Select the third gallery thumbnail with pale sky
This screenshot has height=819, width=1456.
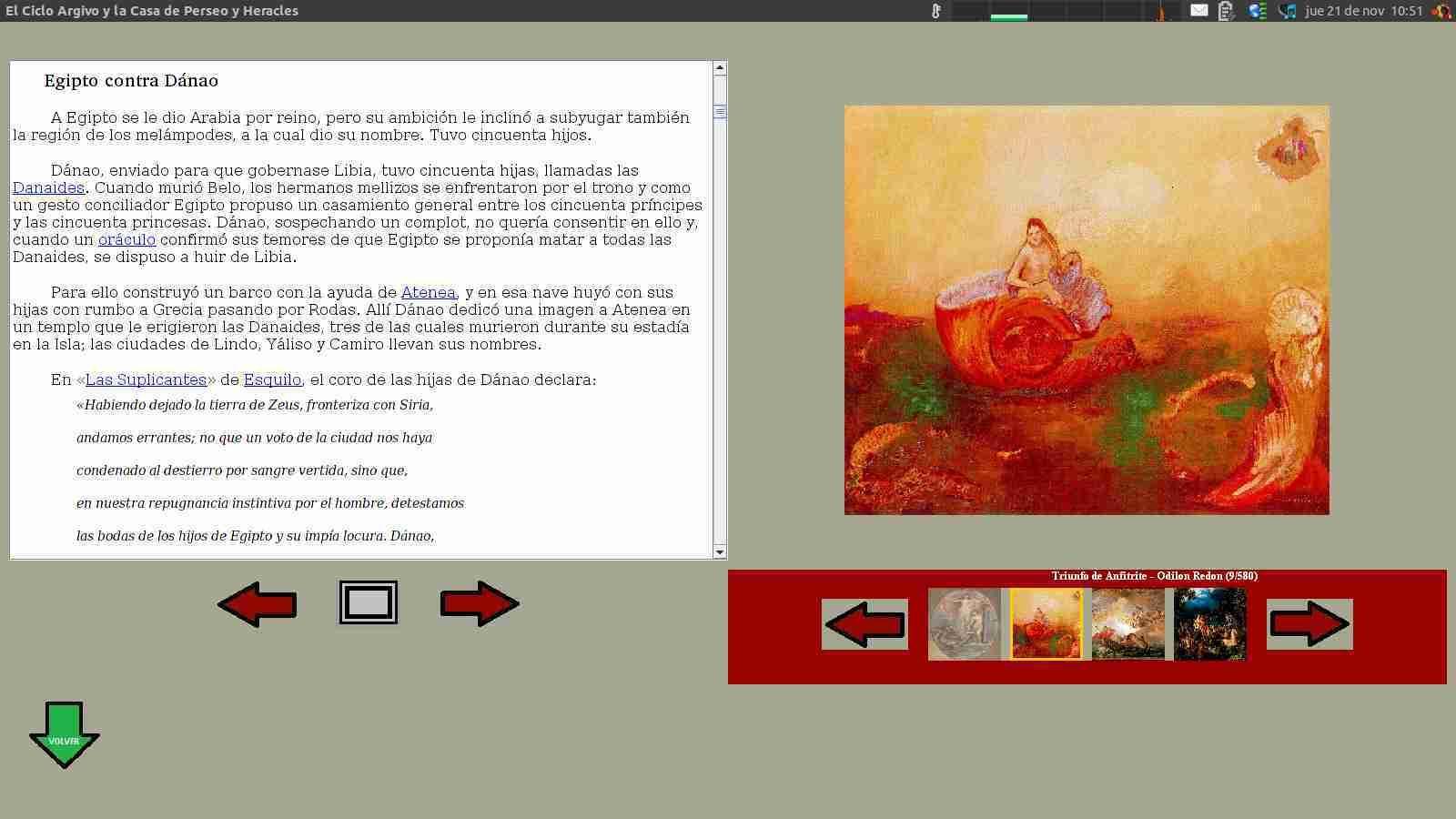tap(1128, 624)
